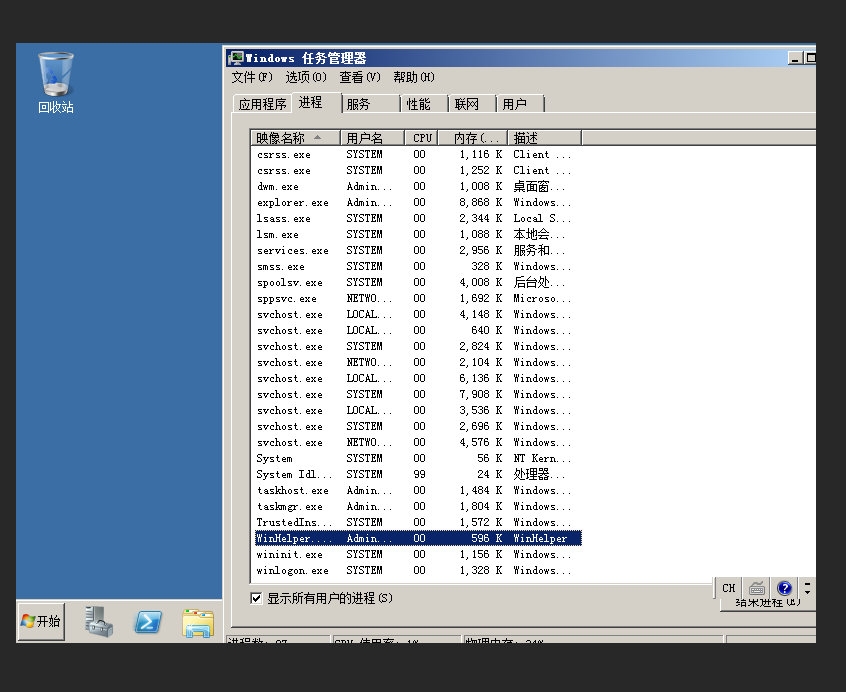The width and height of the screenshot is (846, 692).
Task: Open Server Manager from the taskbar
Action: [99, 621]
